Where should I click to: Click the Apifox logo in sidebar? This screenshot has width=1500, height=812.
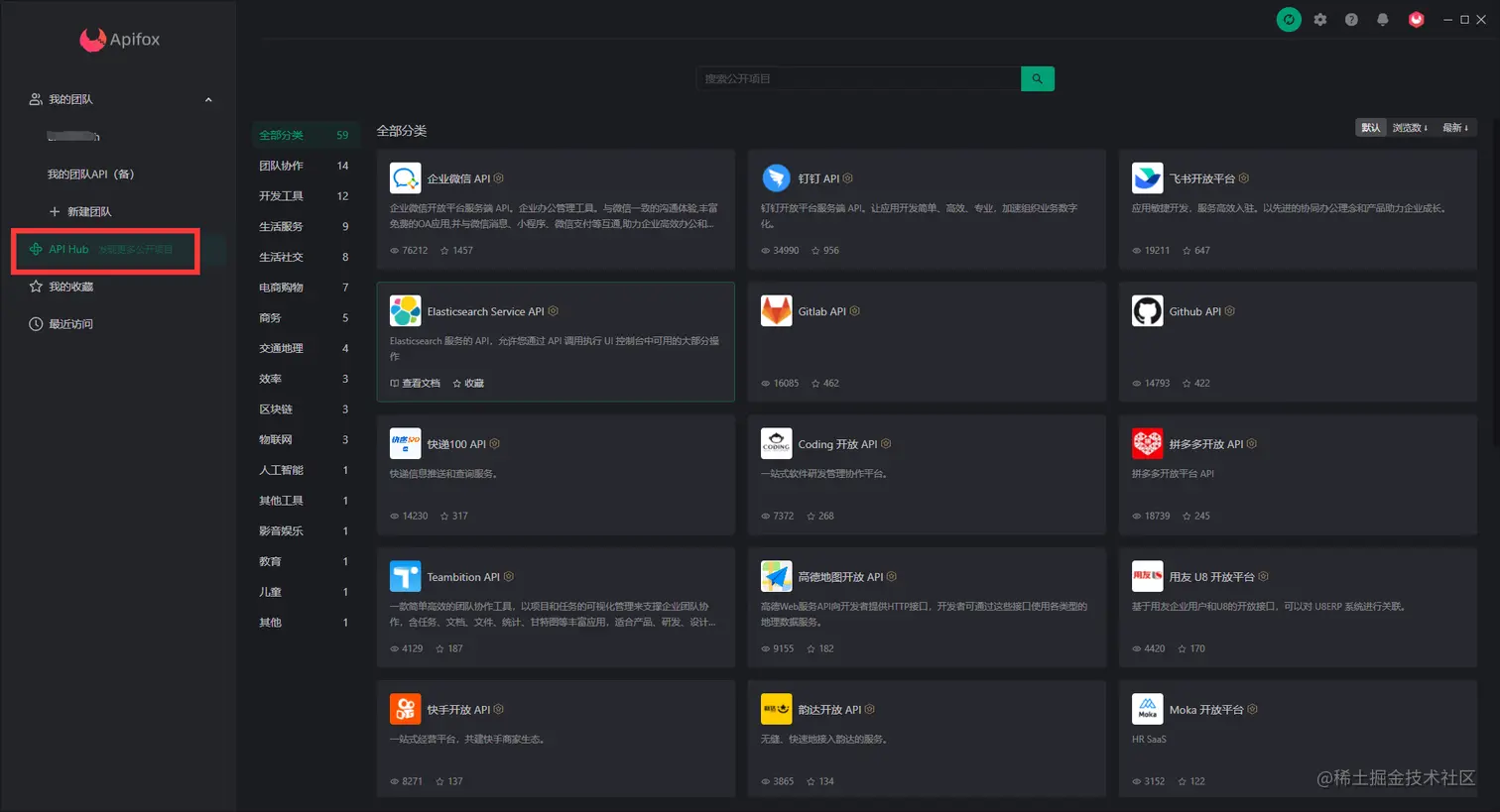(x=120, y=40)
